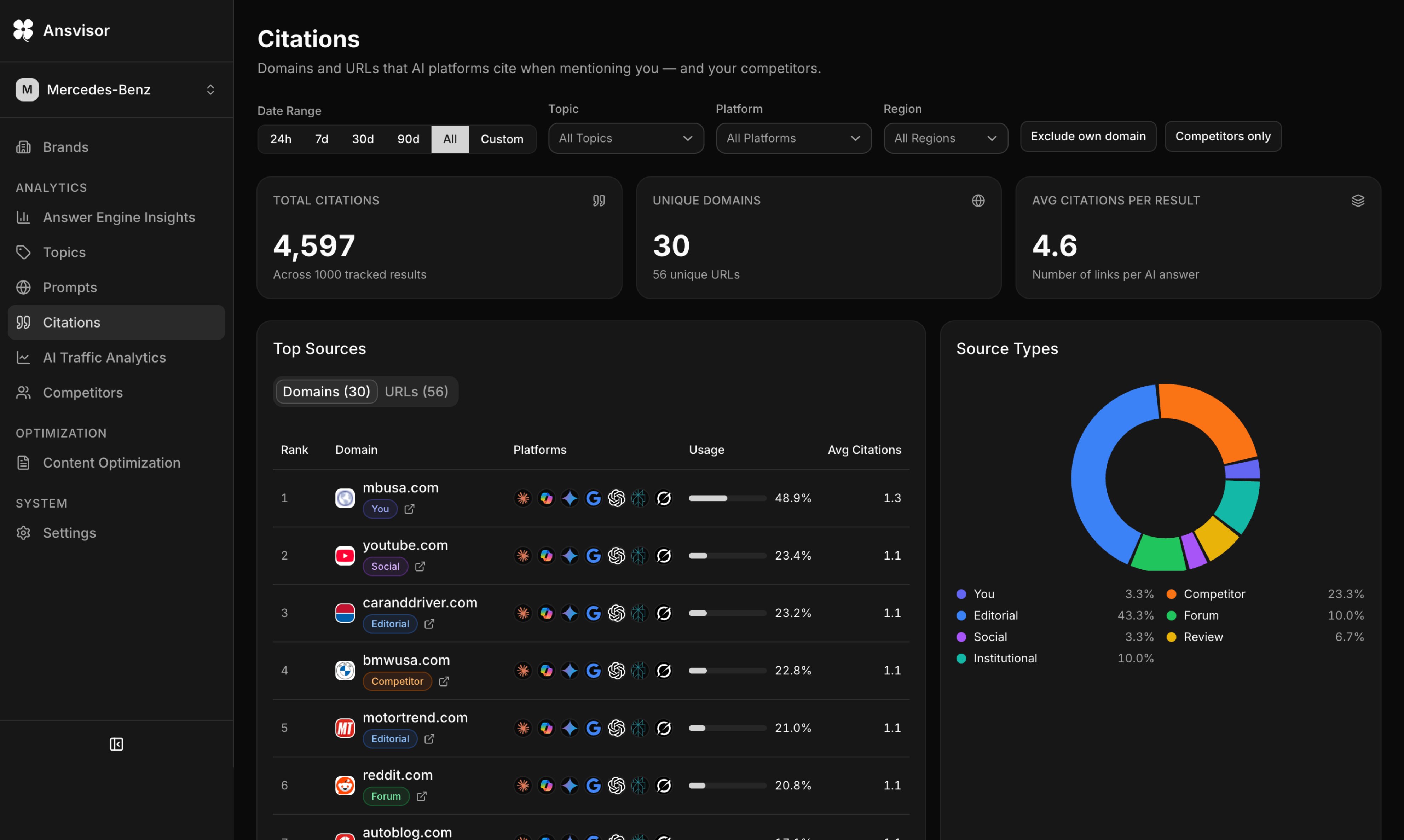Image resolution: width=1404 pixels, height=840 pixels.
Task: Open the Topics page
Action: pyautogui.click(x=116, y=253)
